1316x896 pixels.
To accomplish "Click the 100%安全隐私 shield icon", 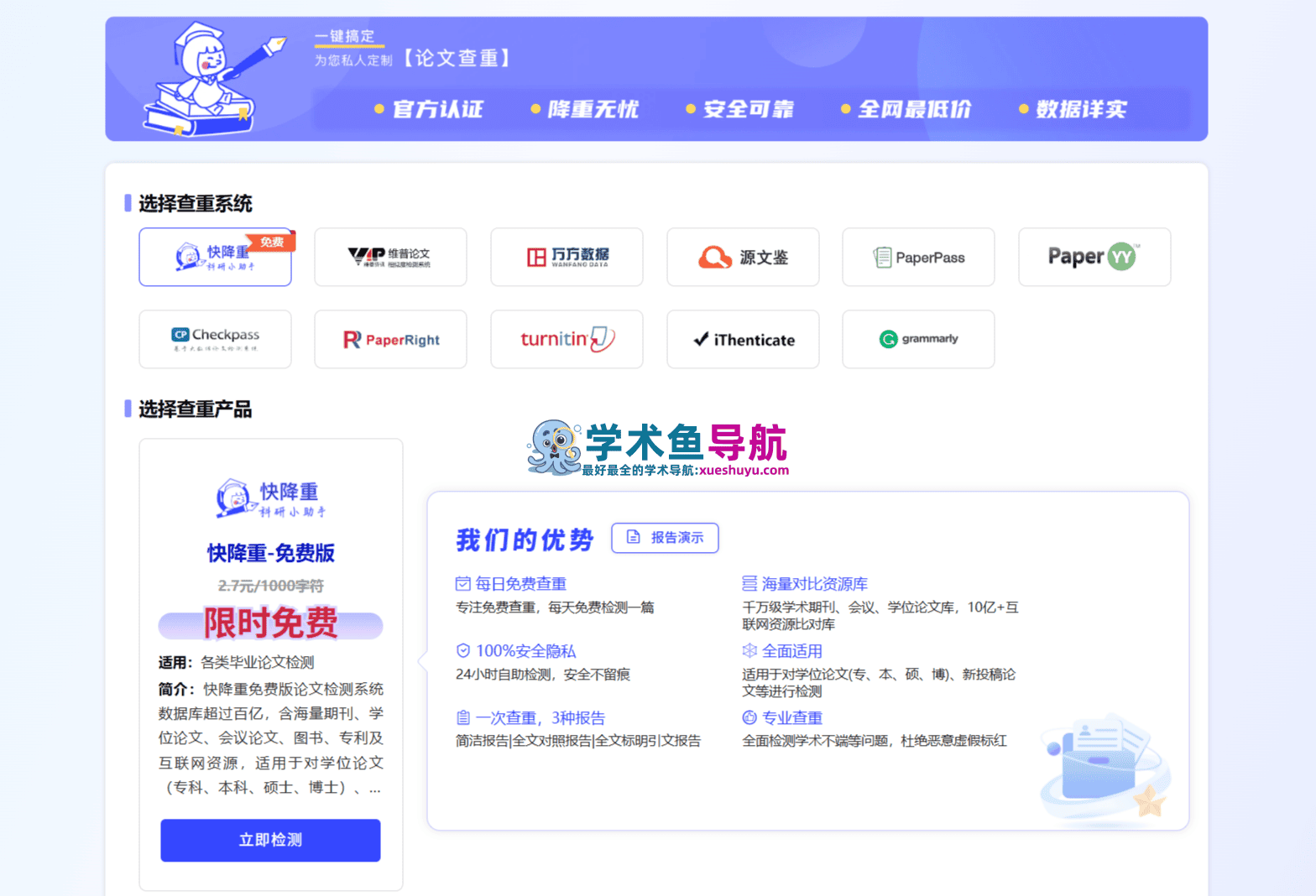I will click(462, 650).
